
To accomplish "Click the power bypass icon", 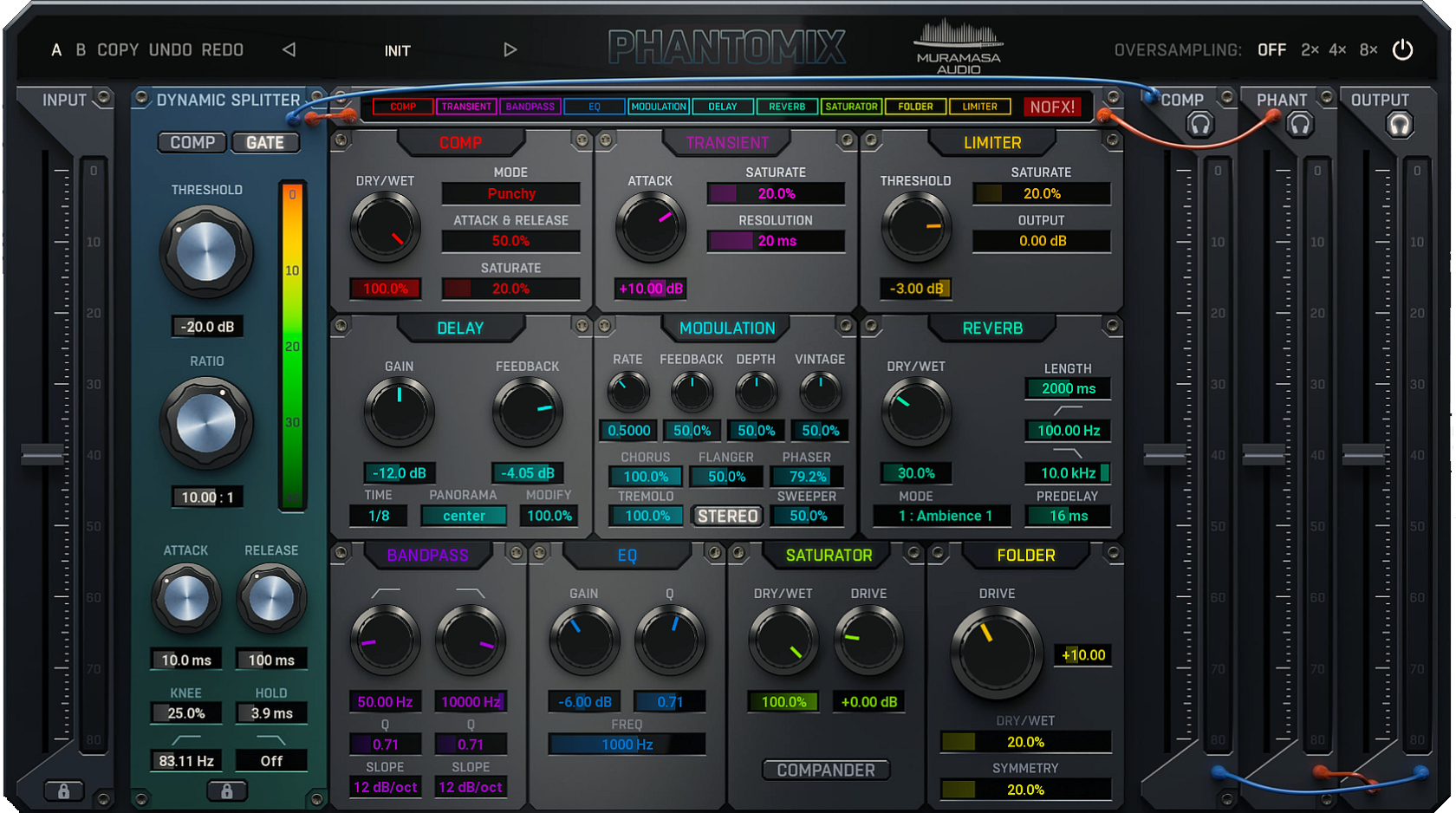I will 1402,50.
